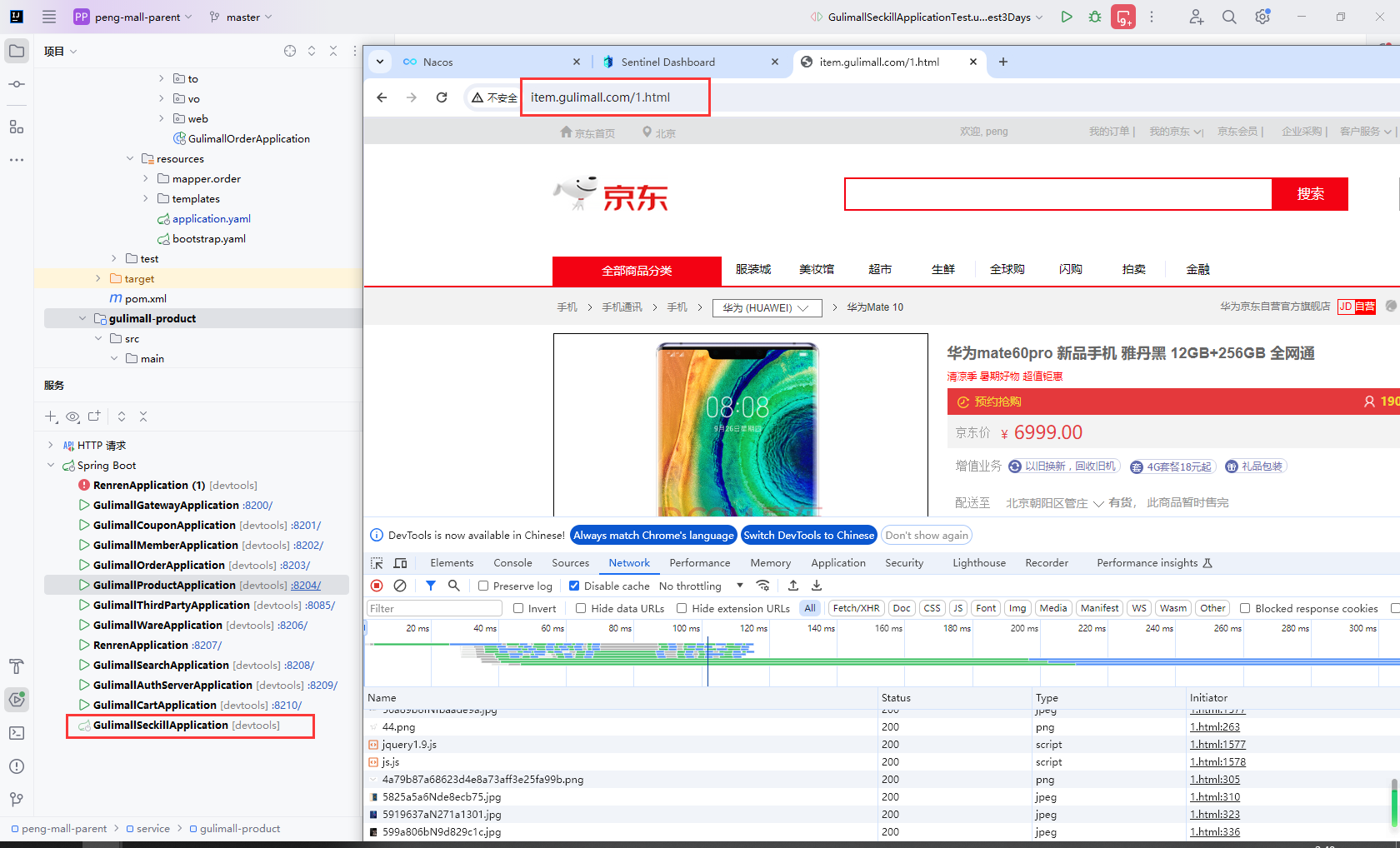Open the :8204/ link of GulimallProductApplication
Screen dimensions: 1400x848
(x=306, y=585)
